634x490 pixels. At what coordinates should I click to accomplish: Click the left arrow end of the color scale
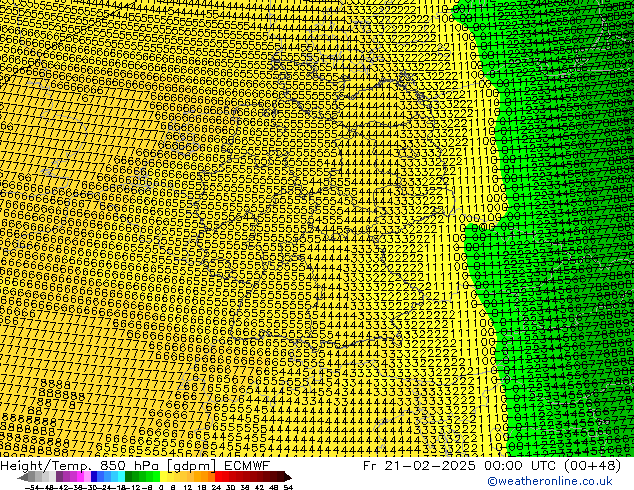(22, 477)
